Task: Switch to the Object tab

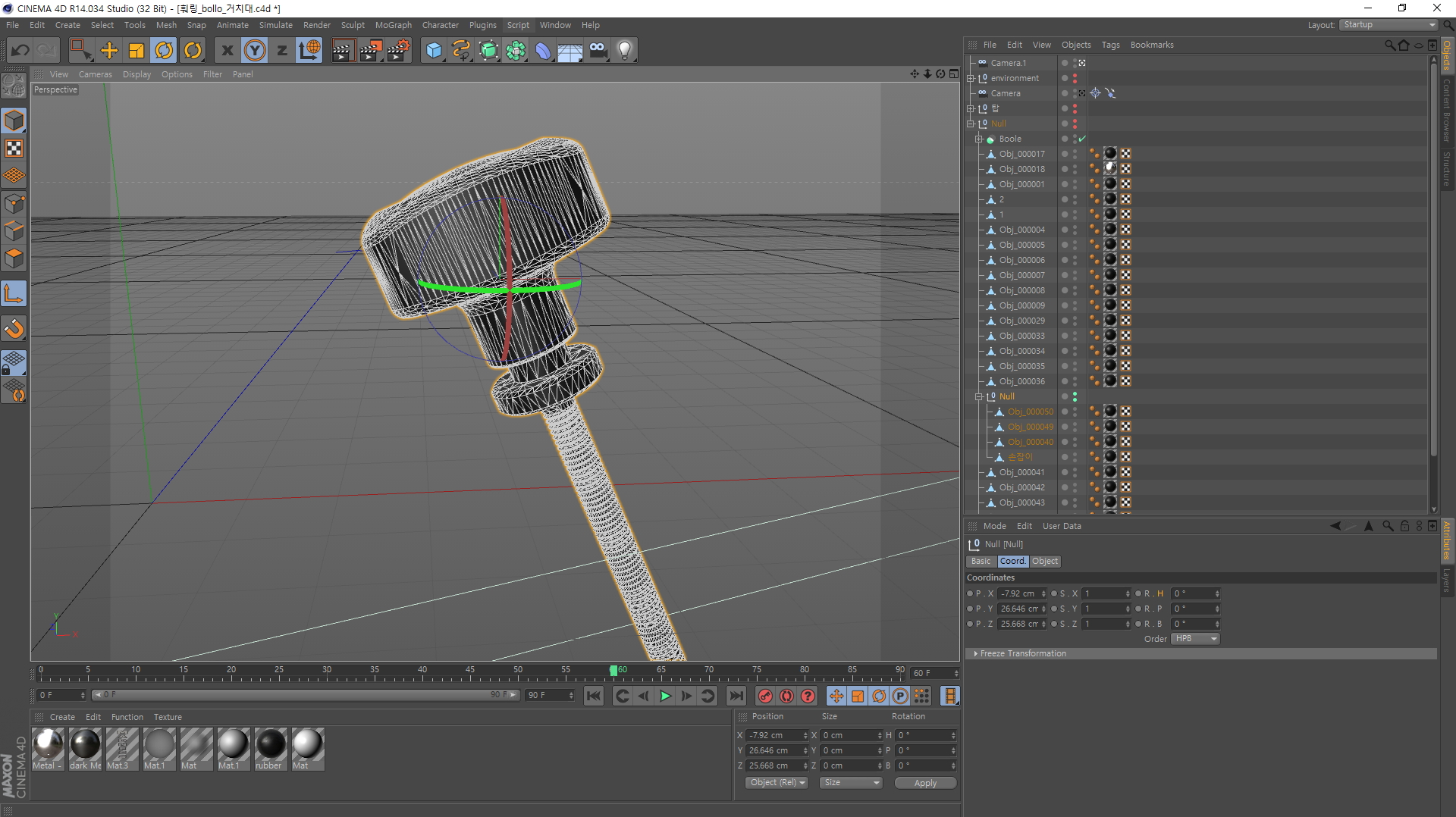Action: [1044, 562]
